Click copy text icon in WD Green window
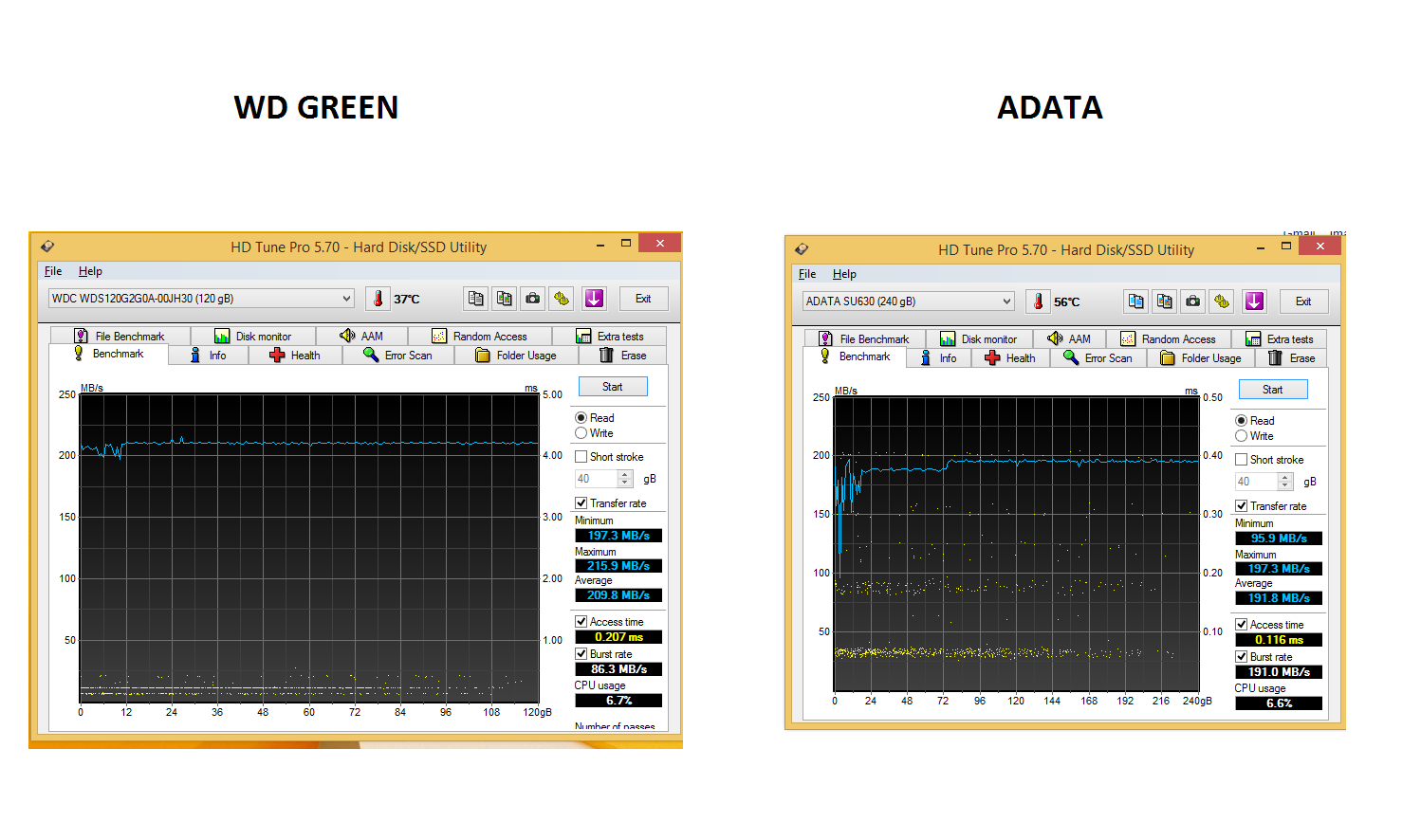 pos(476,299)
